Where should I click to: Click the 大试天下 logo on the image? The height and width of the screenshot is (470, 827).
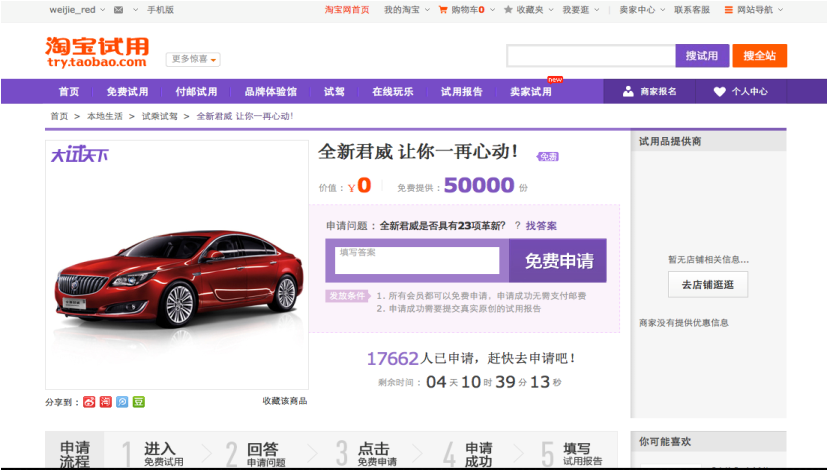click(x=79, y=155)
